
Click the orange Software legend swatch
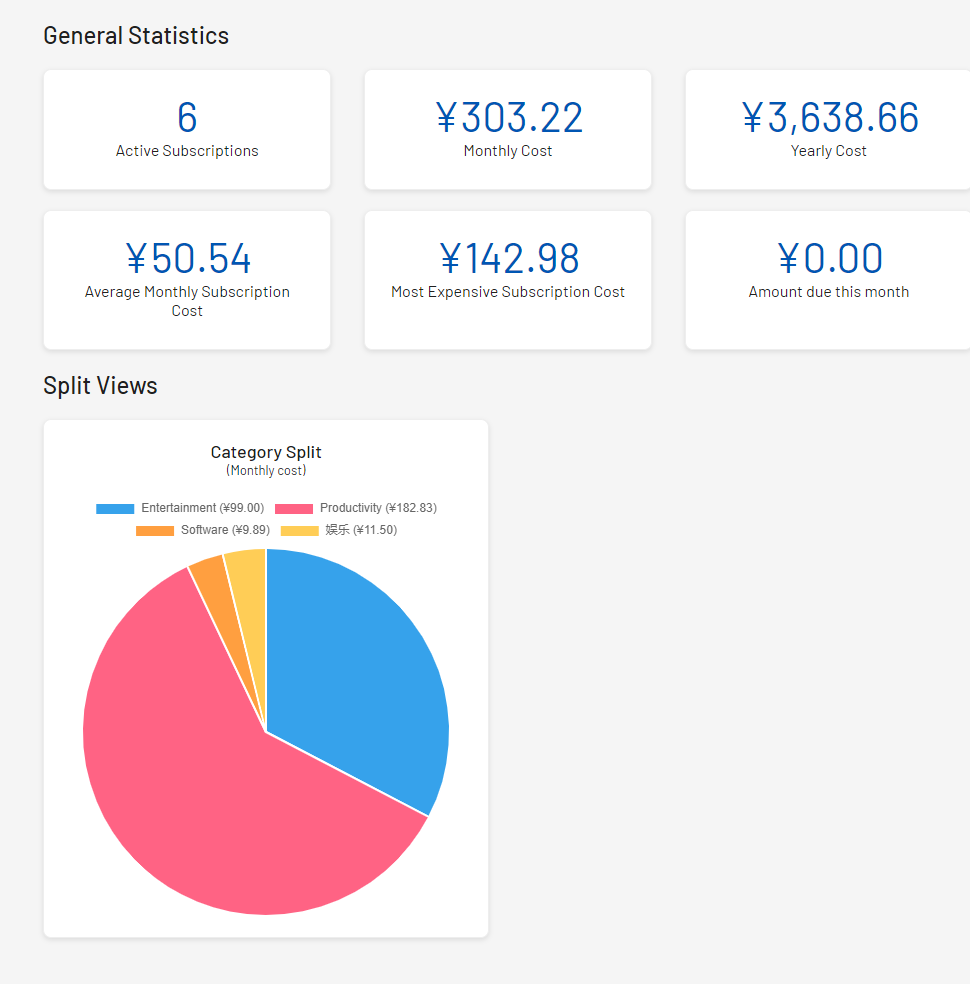pyautogui.click(x=155, y=530)
